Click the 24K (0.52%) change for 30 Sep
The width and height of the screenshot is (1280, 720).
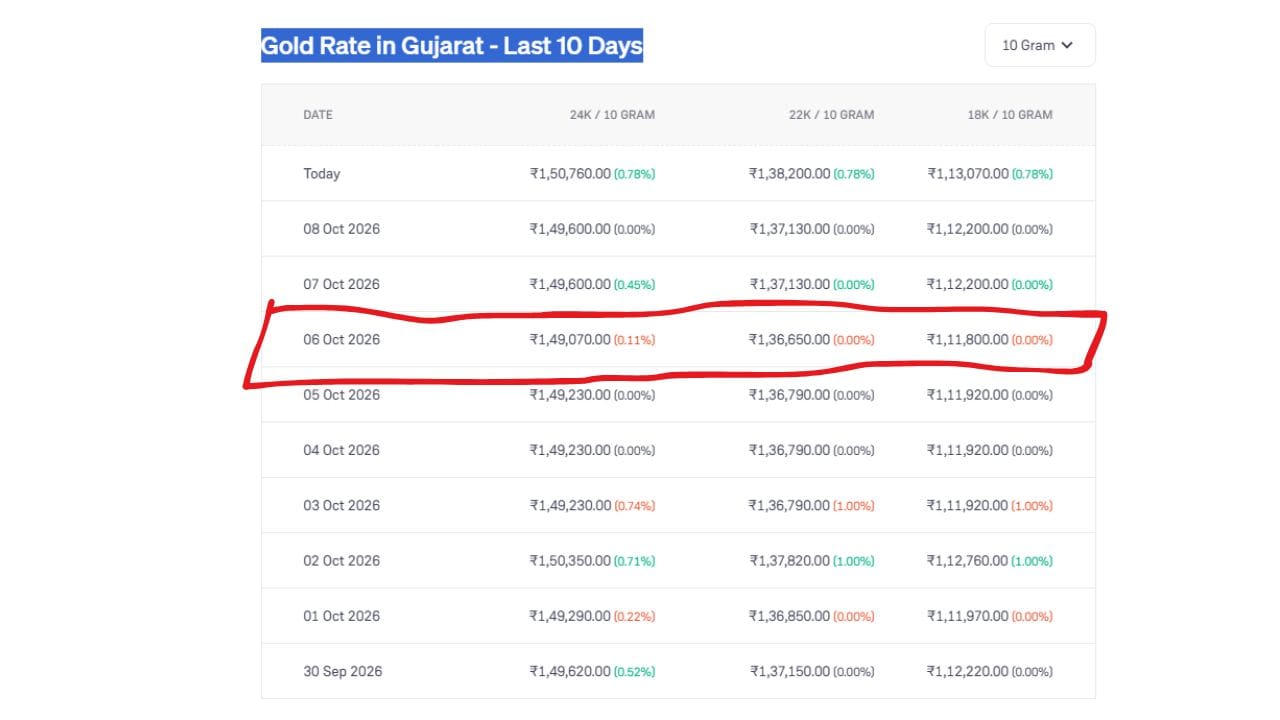635,672
